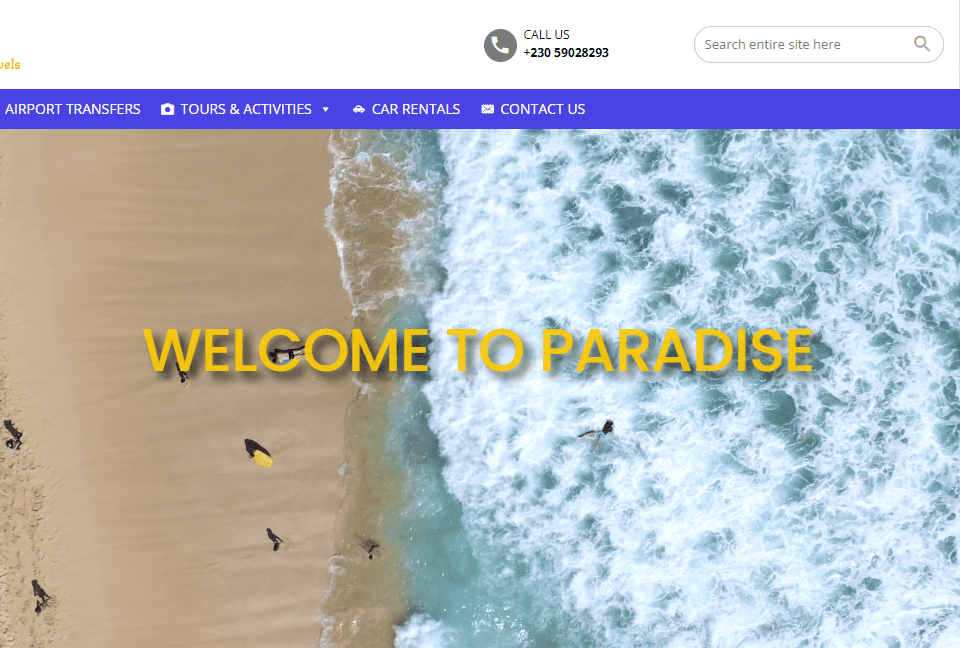
Task: Go to the Car Rentals page
Action: tap(416, 109)
